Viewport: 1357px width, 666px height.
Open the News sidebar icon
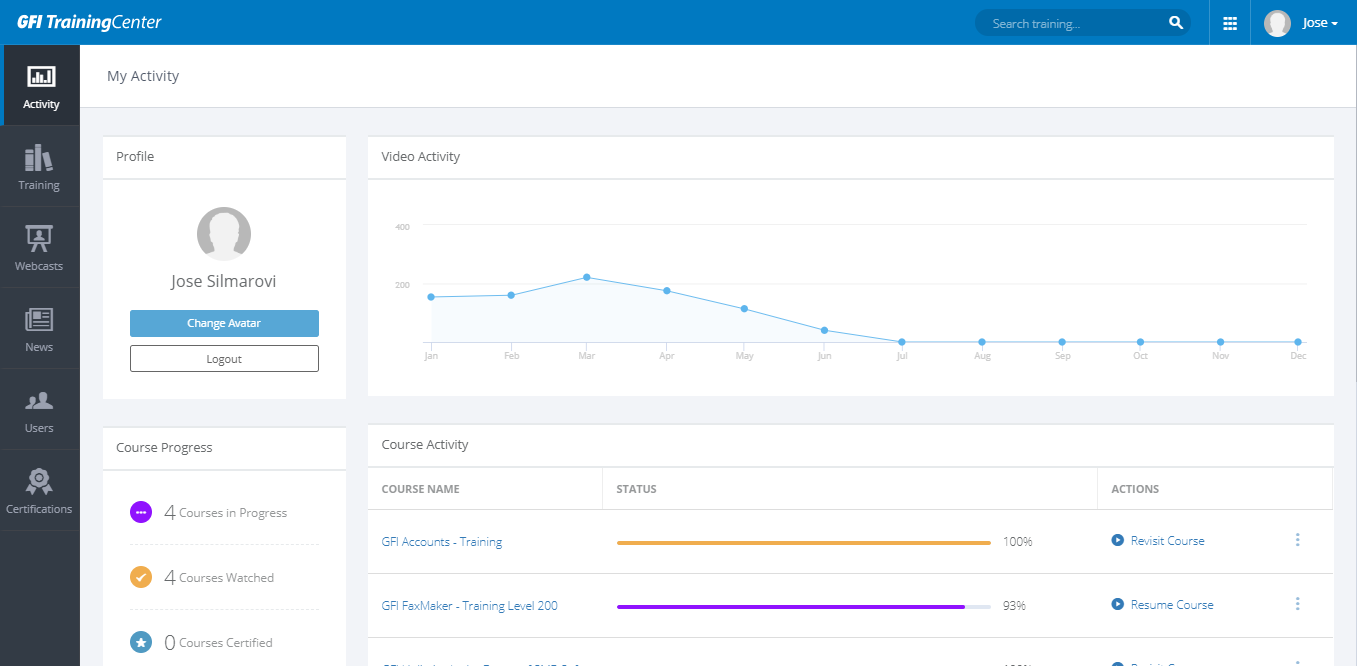[39, 329]
